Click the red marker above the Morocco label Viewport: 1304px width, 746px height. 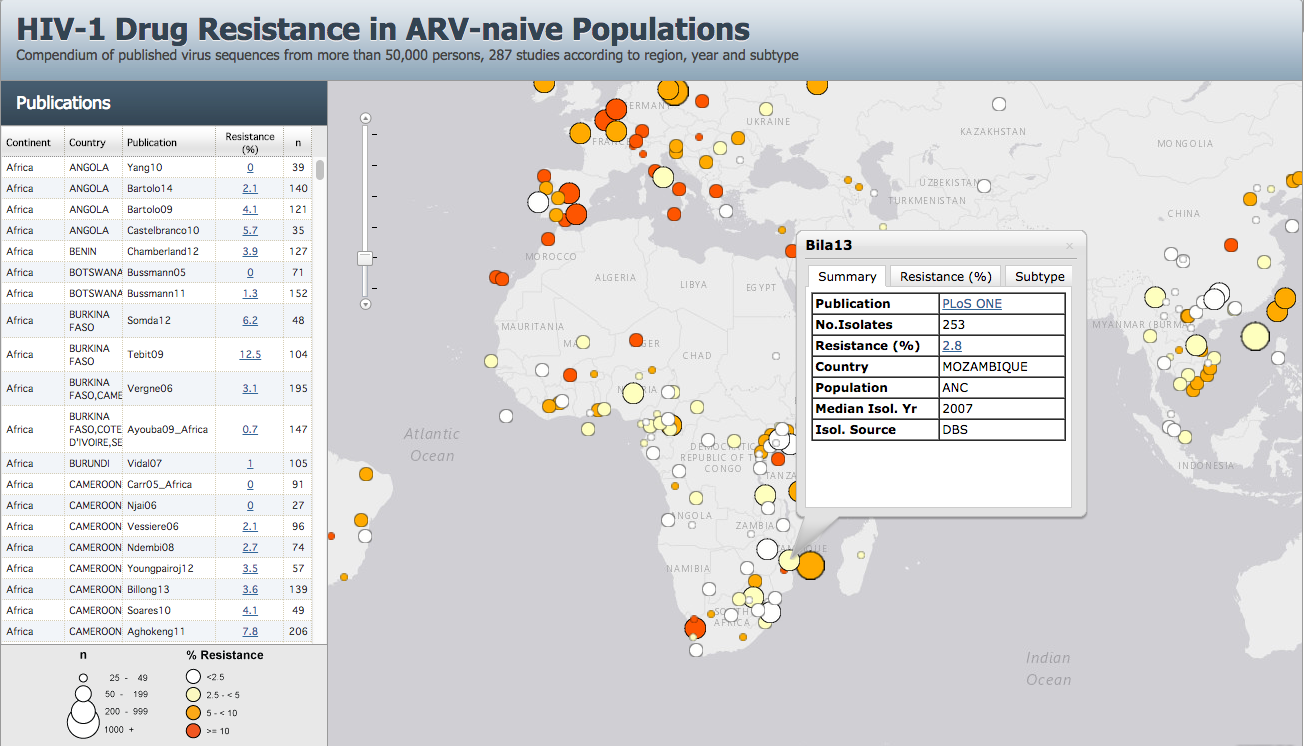click(548, 239)
